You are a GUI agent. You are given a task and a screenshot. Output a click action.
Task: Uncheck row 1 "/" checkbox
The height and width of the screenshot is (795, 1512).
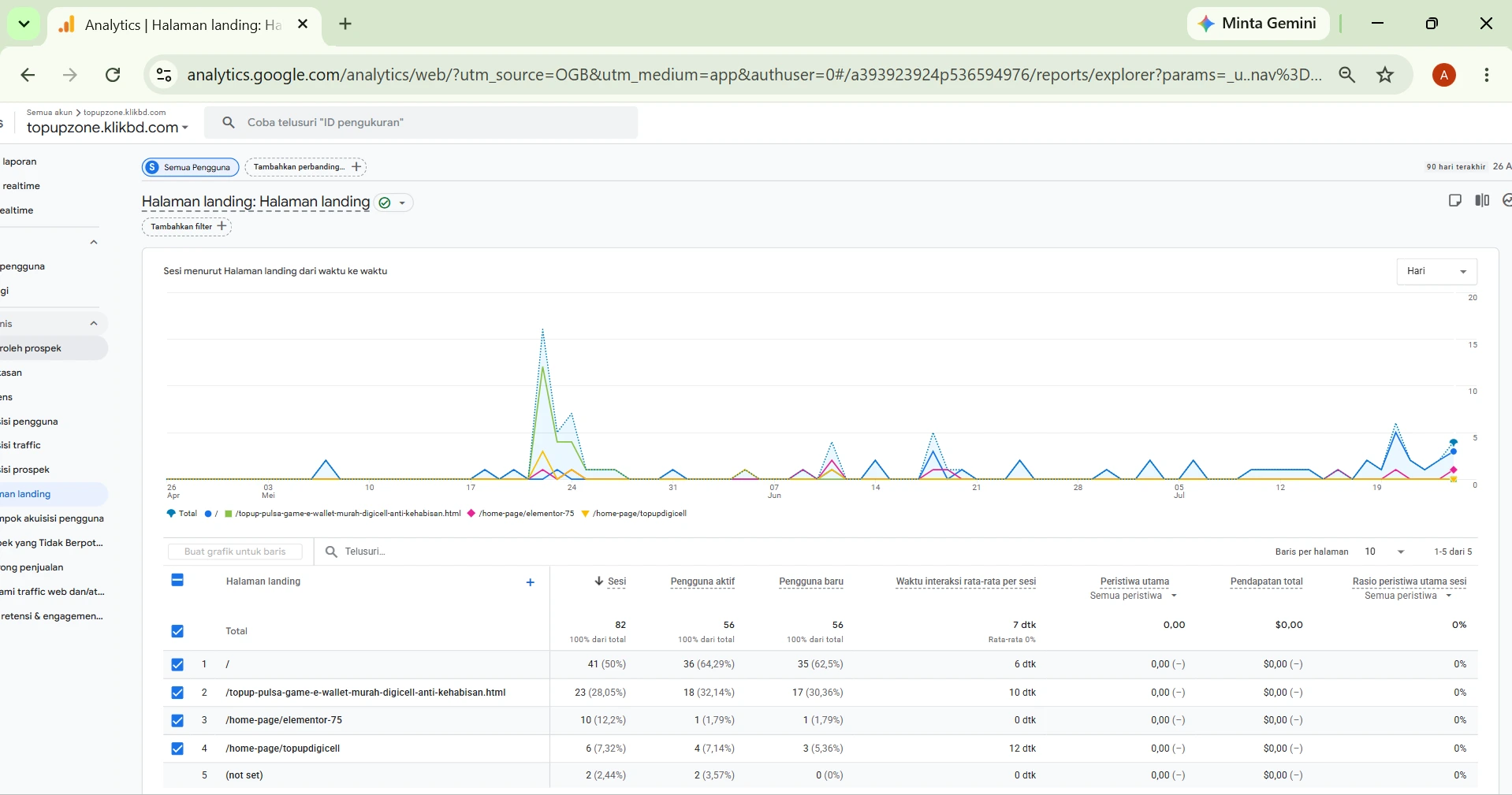click(x=177, y=664)
